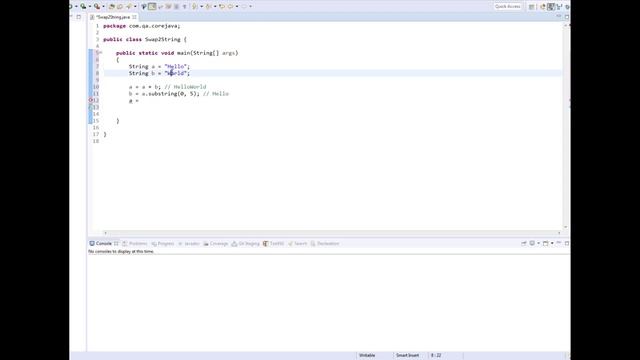Screen dimensions: 640x360
Task: Click the Run Last Tool button with red toolbox
Action: pos(97,6)
